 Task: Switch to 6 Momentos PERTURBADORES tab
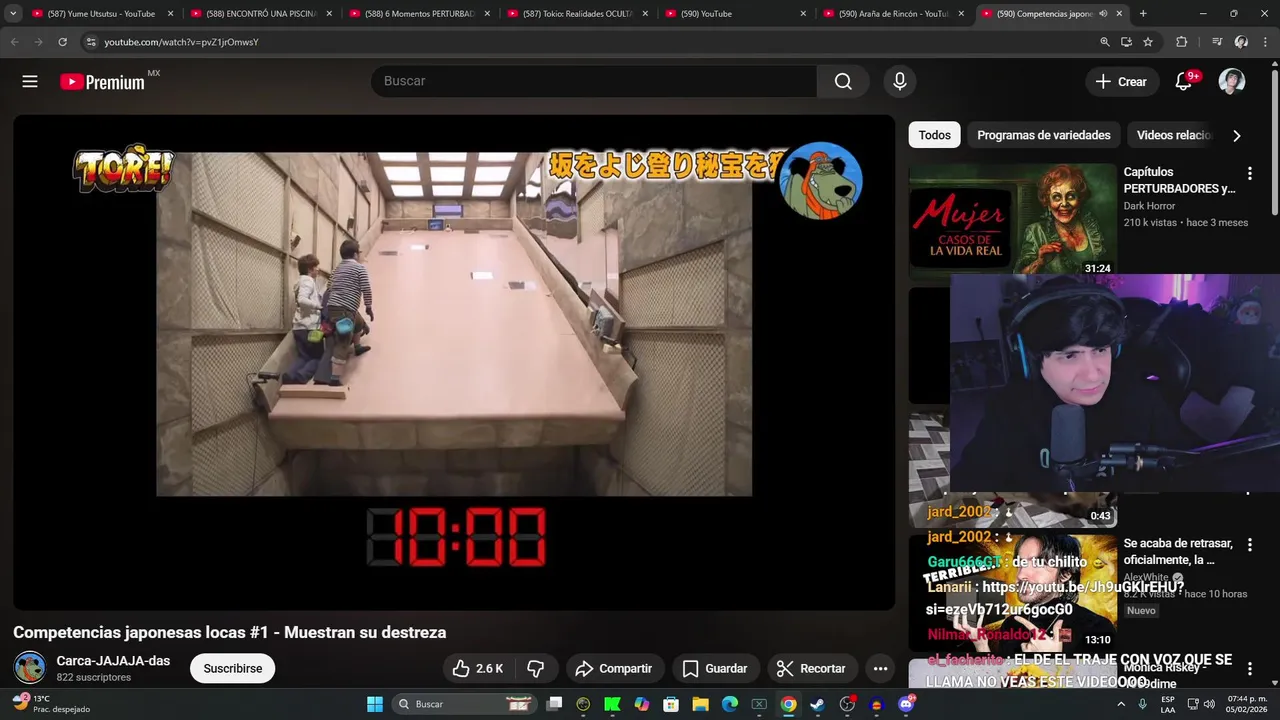pos(419,14)
